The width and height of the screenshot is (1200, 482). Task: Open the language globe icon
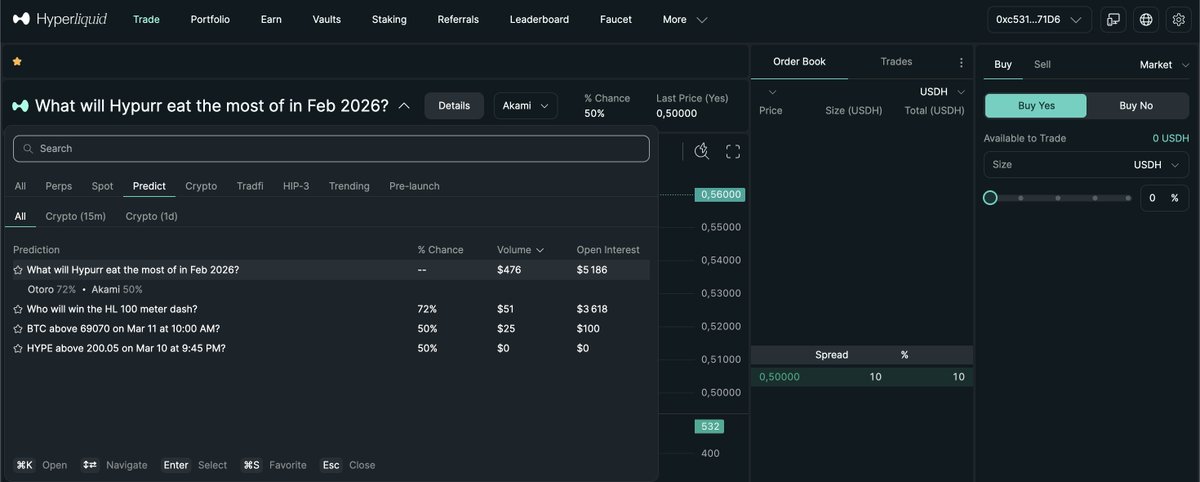click(x=1146, y=19)
